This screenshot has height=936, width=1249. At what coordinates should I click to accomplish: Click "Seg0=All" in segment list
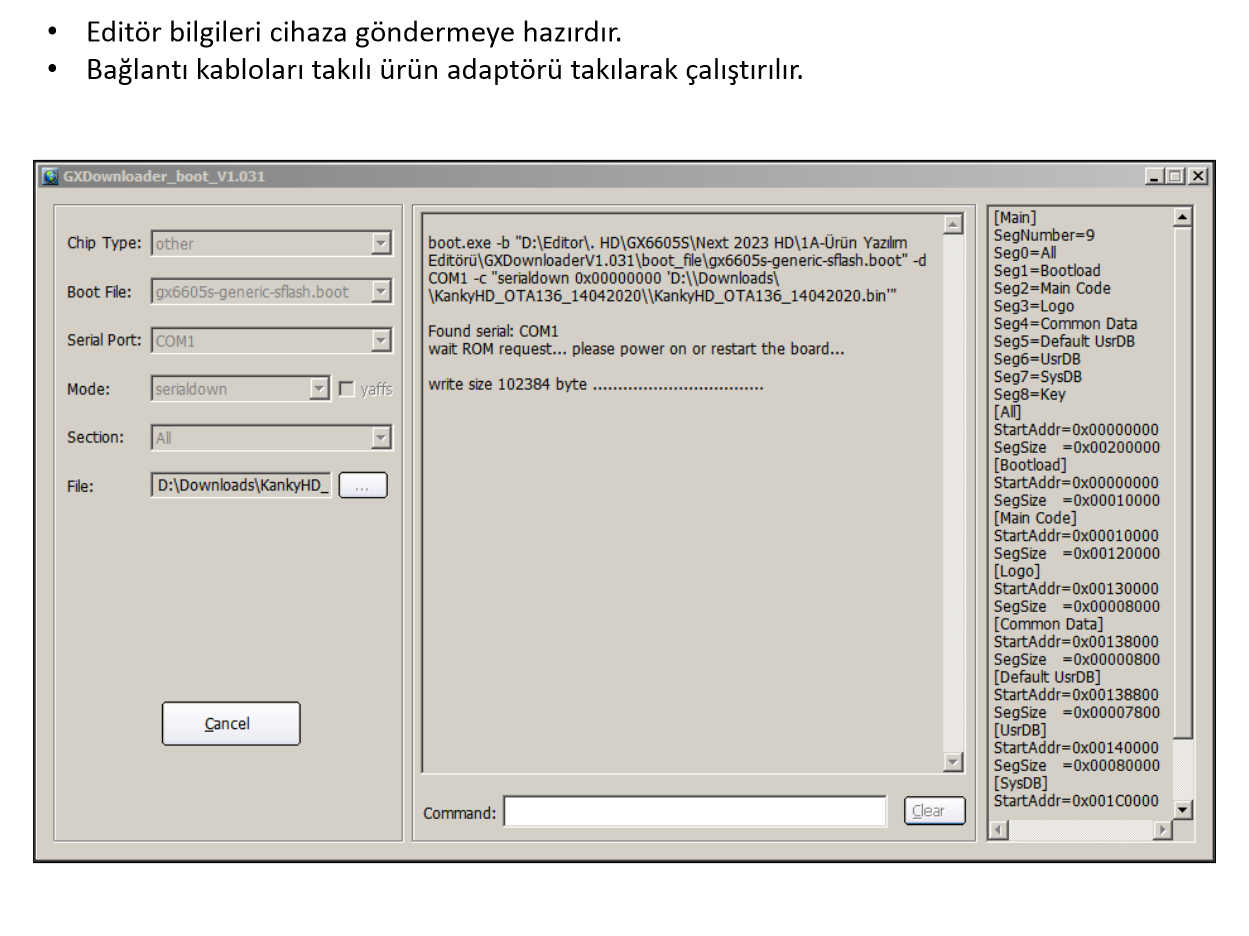pos(1025,253)
